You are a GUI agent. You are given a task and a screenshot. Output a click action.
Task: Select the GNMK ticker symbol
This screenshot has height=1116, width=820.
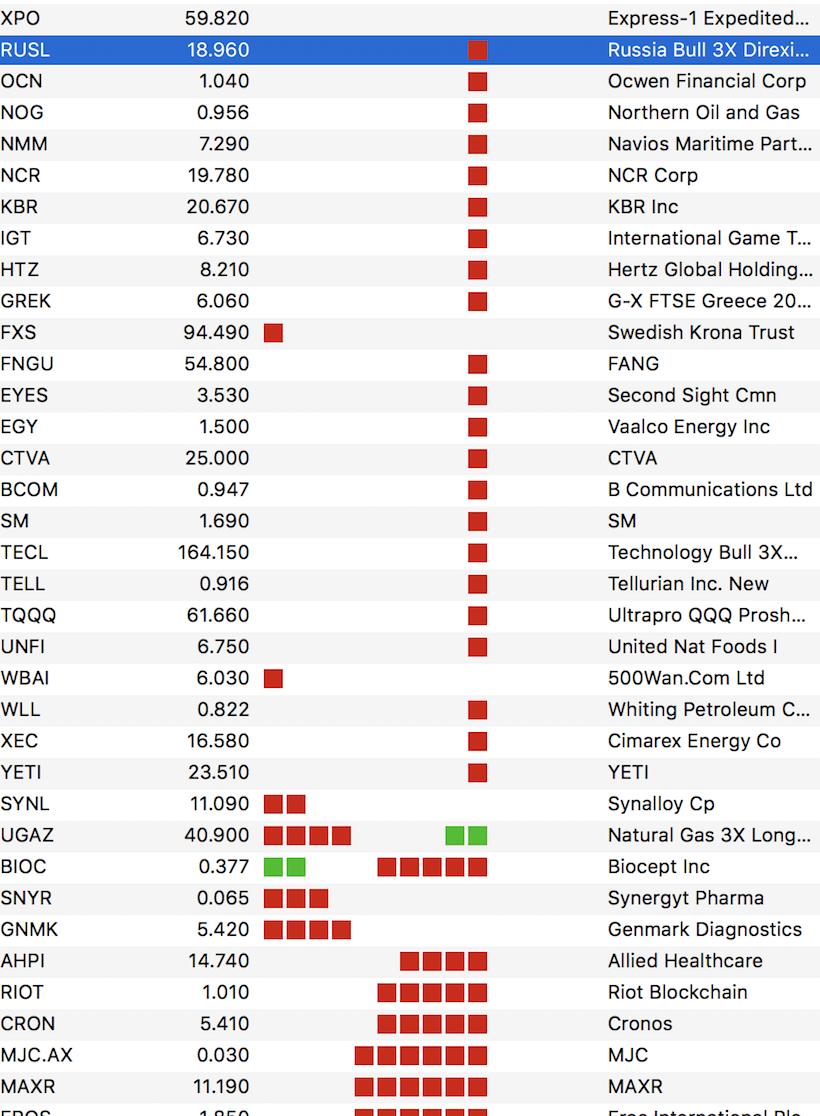point(29,930)
